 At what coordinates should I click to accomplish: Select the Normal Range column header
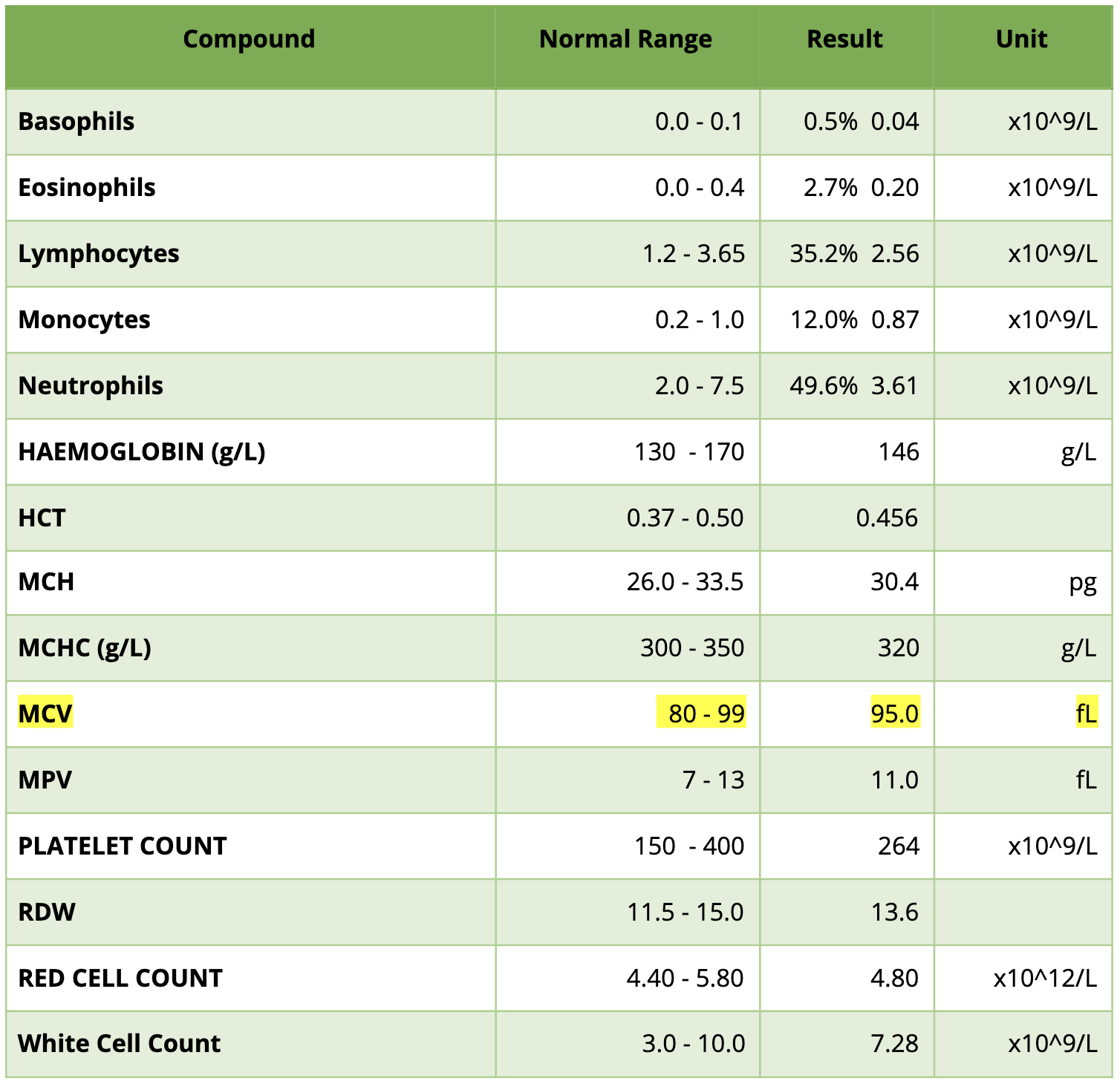click(626, 39)
